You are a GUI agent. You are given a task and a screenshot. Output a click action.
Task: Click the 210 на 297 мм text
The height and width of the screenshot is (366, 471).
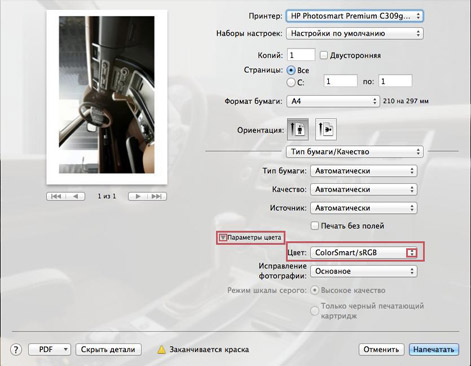point(406,101)
